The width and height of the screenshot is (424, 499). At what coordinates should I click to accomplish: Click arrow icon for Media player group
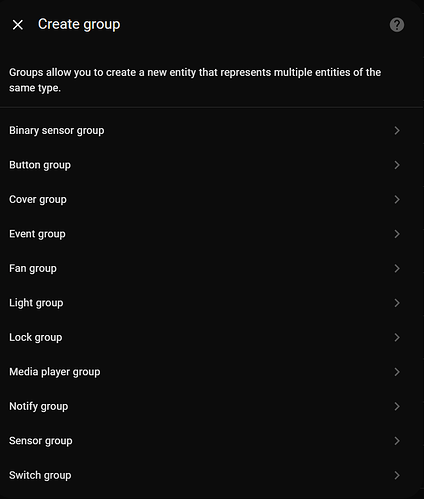point(397,372)
